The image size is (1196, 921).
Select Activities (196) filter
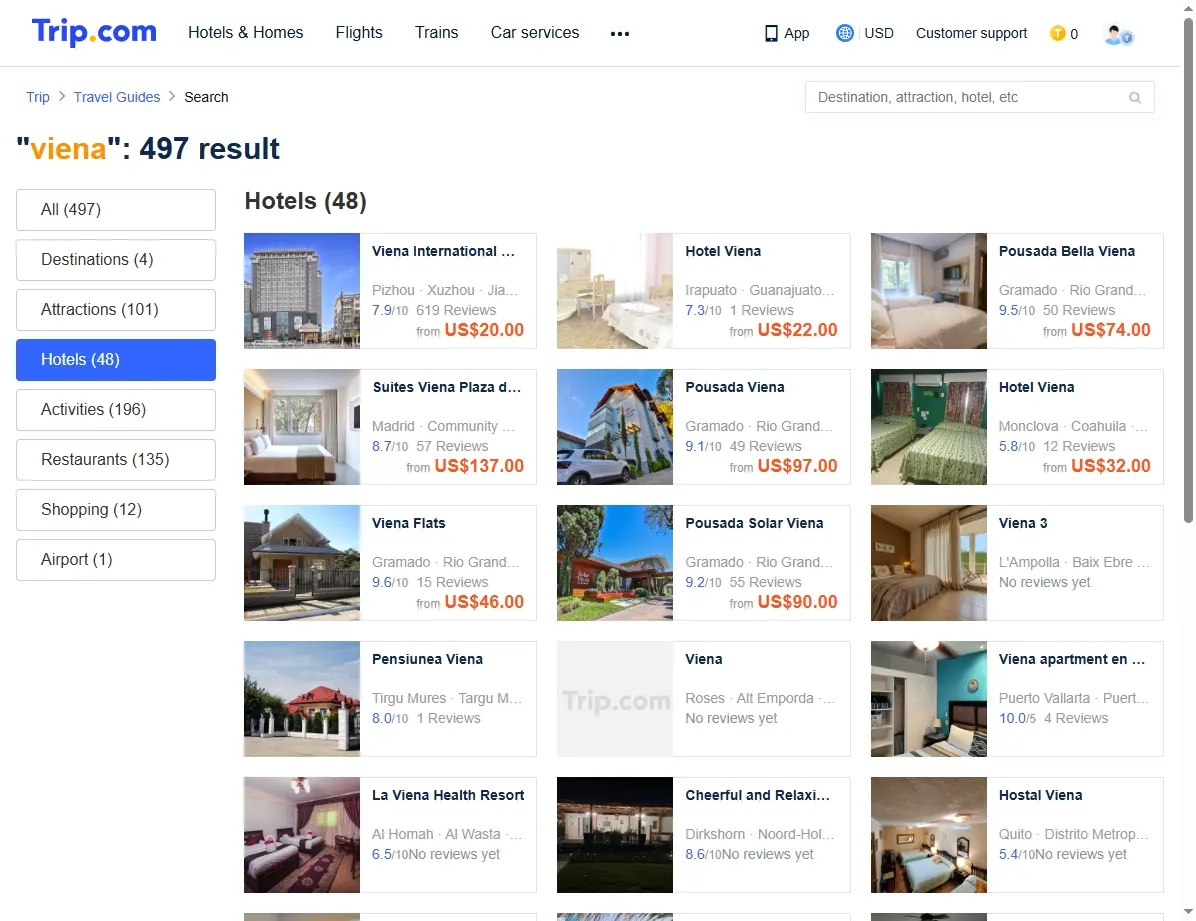[x=116, y=410]
